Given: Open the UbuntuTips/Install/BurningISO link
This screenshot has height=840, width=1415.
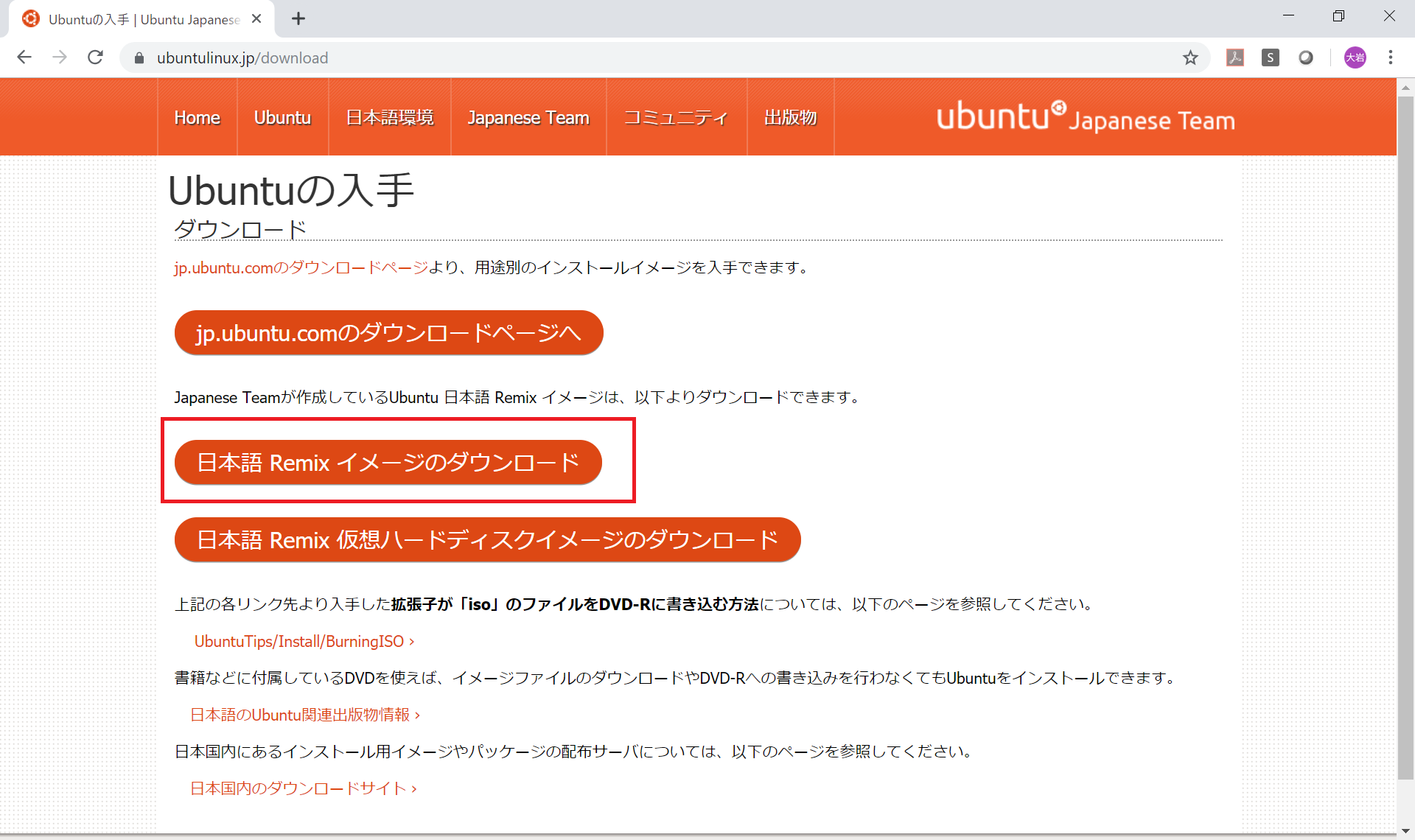Looking at the screenshot, I should tap(304, 642).
